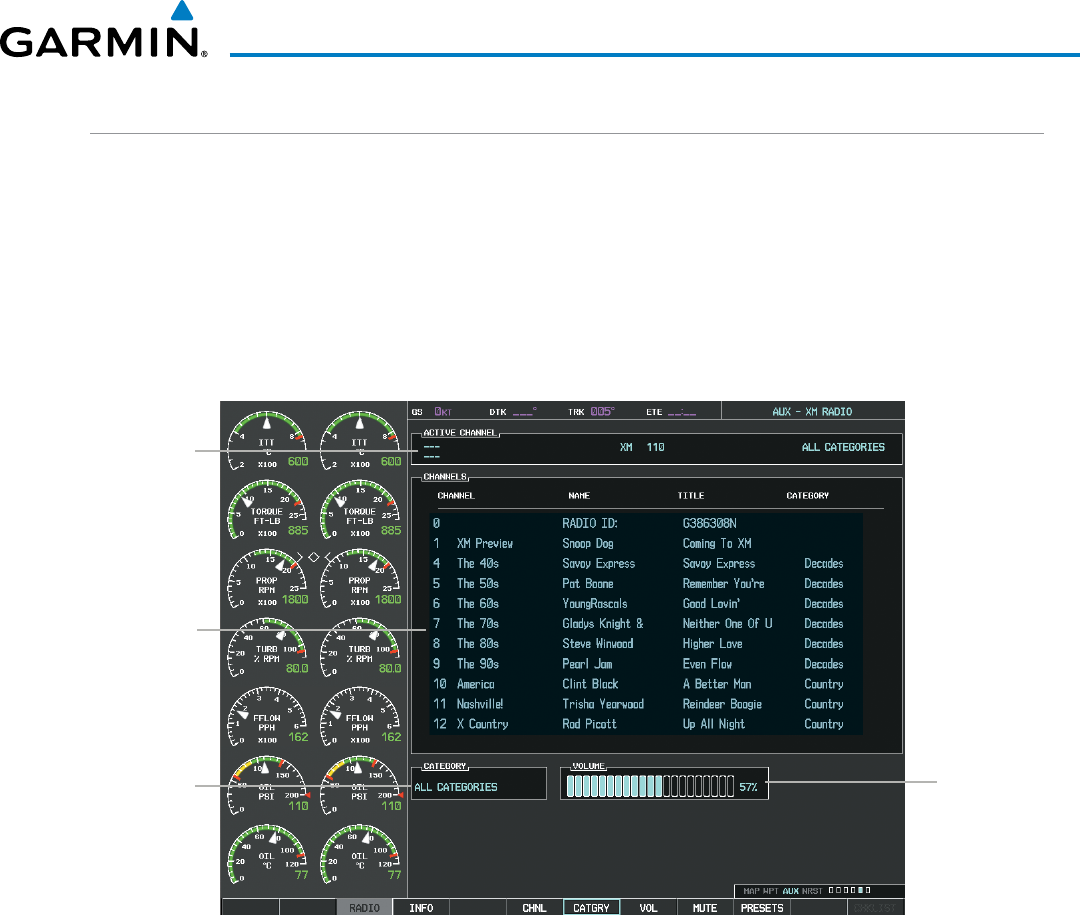This screenshot has height=915, width=1080.
Task: Select channel 8 The 80s
Action: tap(645, 643)
